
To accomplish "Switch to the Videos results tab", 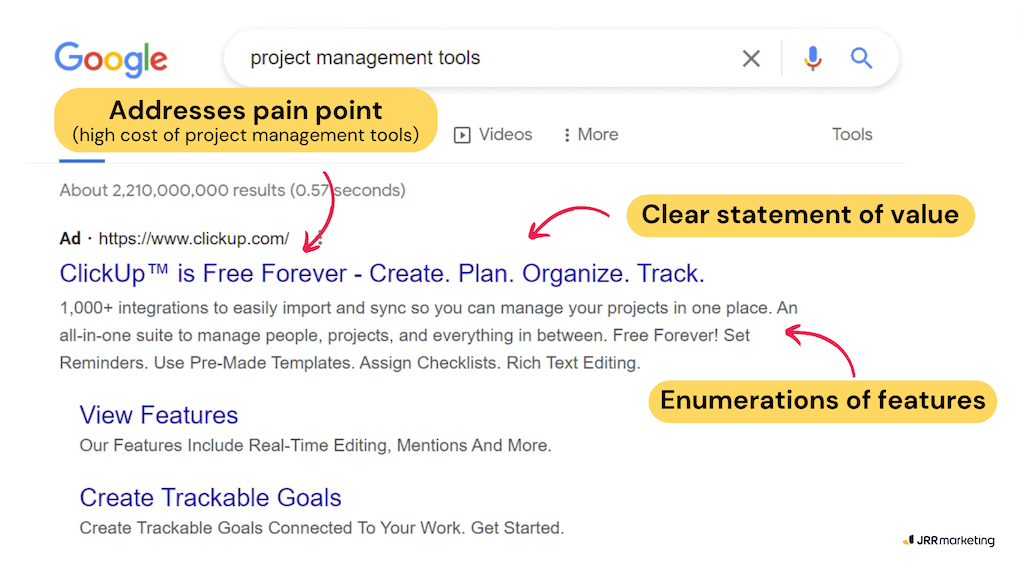I will click(x=493, y=135).
